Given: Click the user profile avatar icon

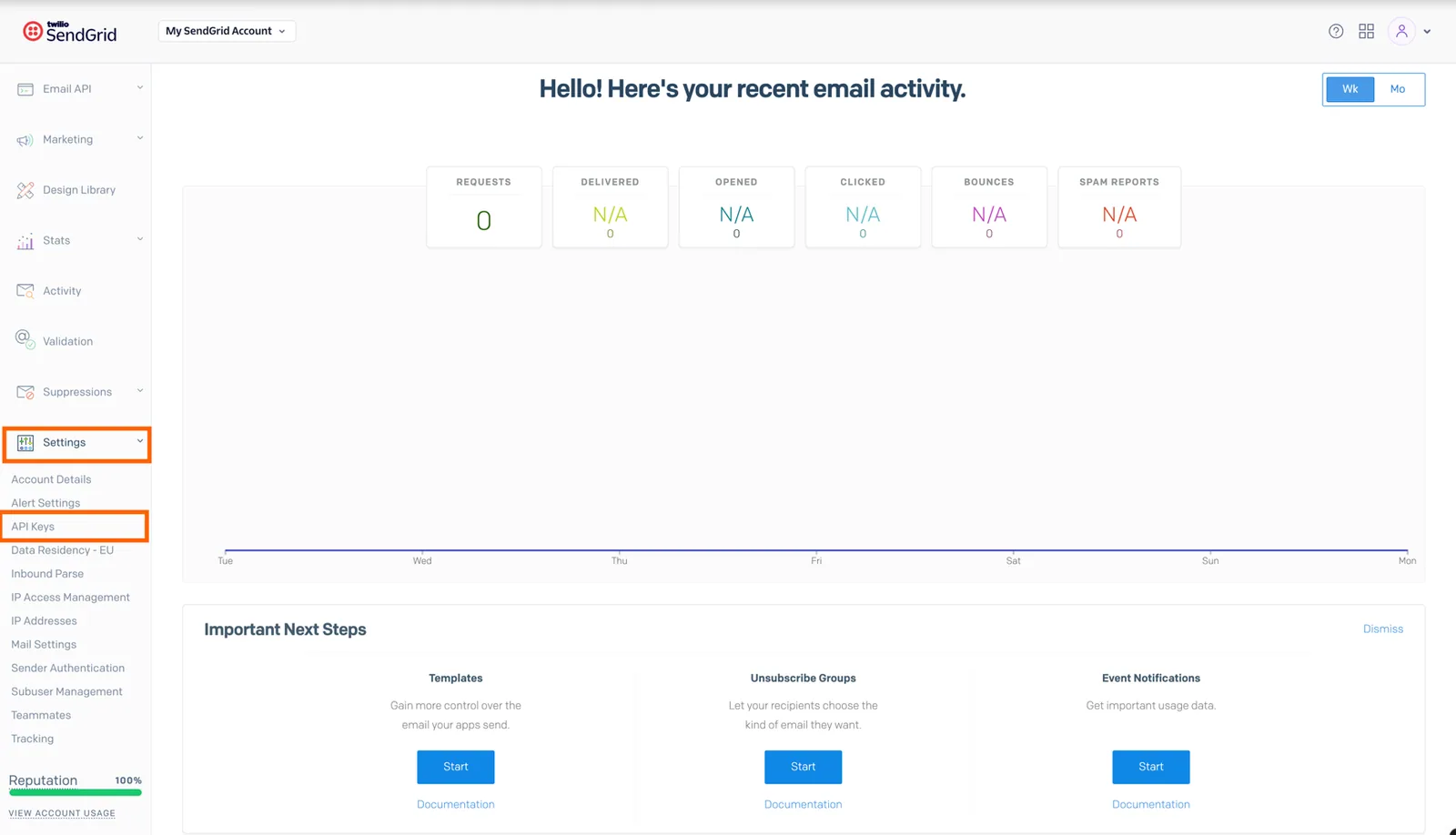Looking at the screenshot, I should coord(1401,31).
